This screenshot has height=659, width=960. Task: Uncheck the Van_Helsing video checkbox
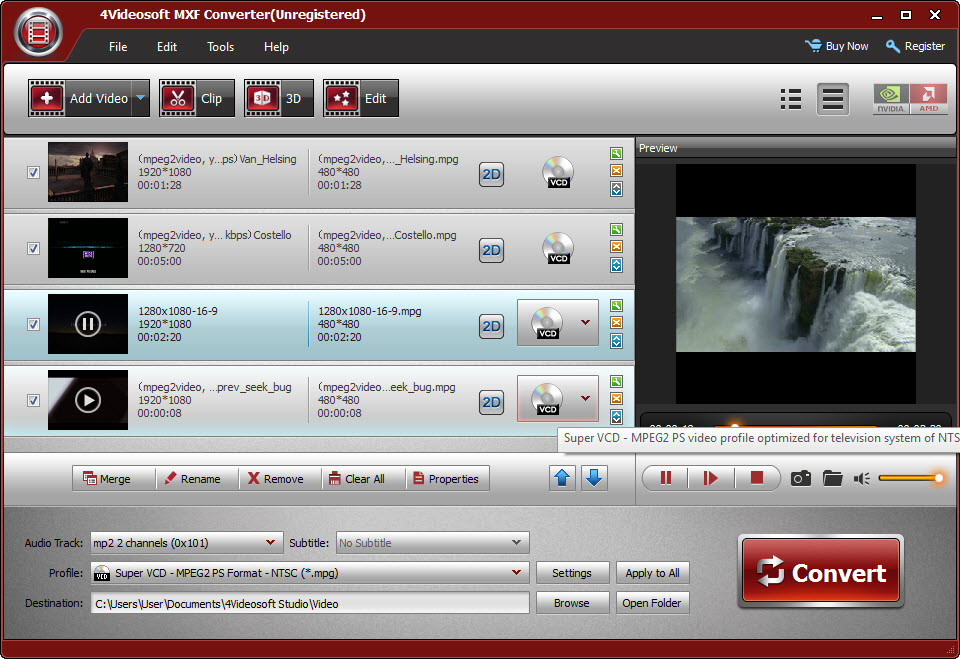[x=34, y=173]
